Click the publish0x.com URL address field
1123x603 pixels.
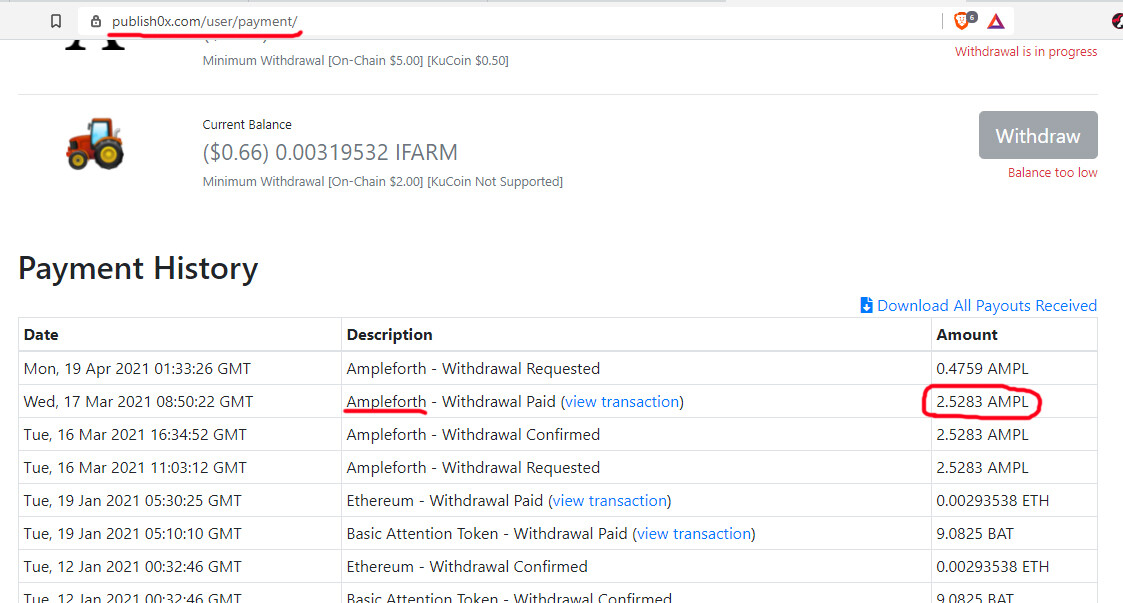pyautogui.click(x=500, y=21)
